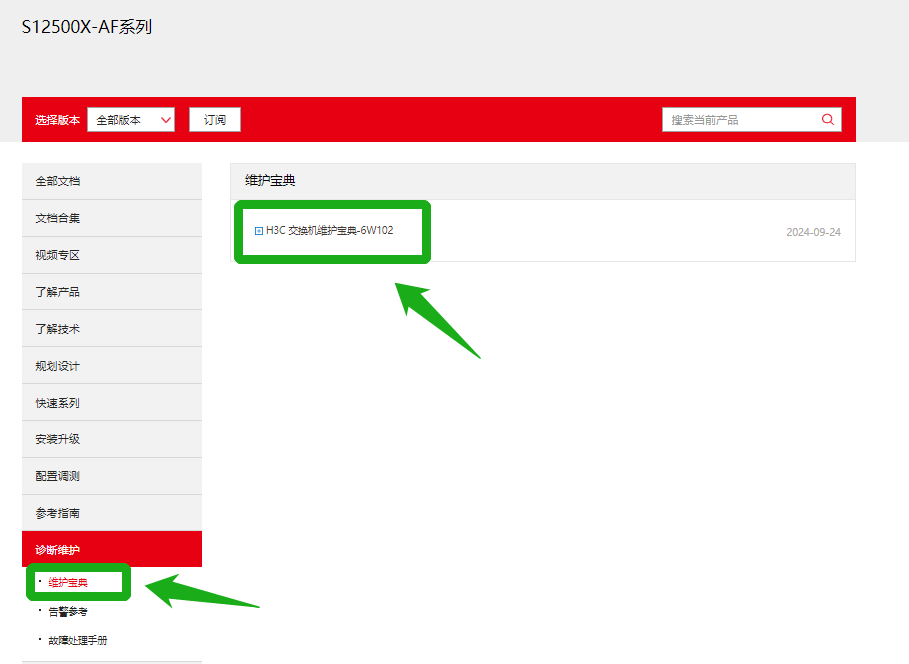Click the S12500X-AF系列 page title
Viewport: 909px width, 664px height.
(x=87, y=27)
